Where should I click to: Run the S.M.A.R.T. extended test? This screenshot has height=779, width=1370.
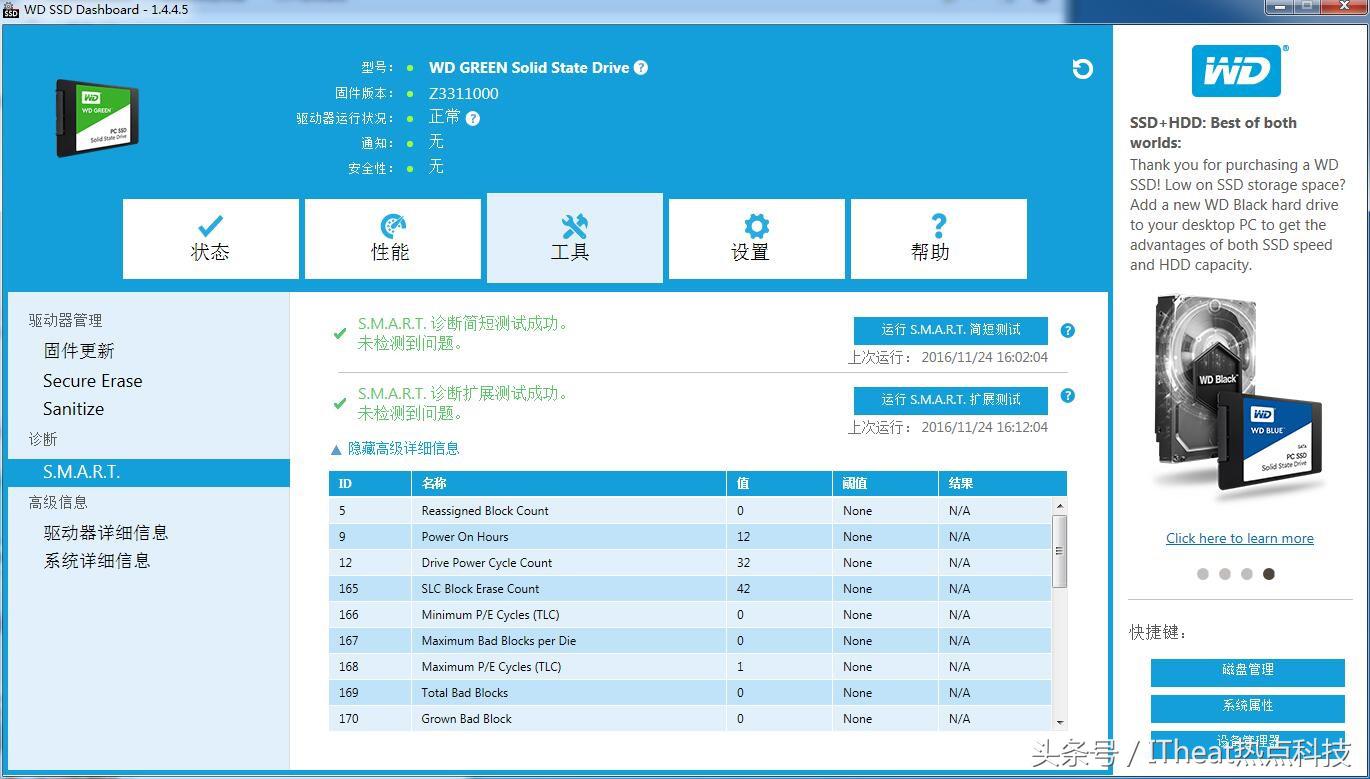click(949, 399)
